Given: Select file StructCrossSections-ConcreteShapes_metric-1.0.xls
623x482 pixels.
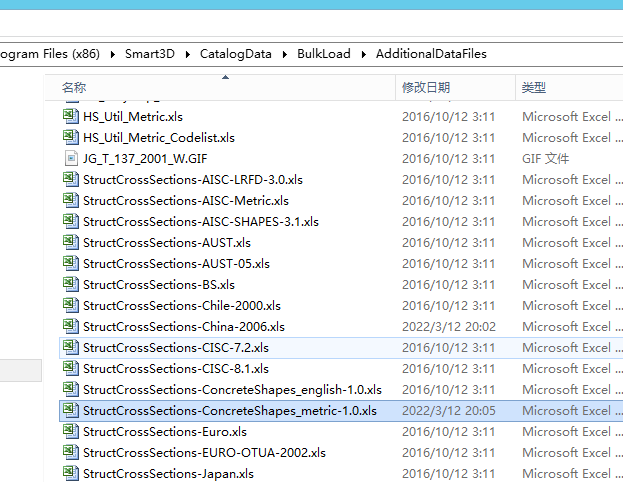Looking at the screenshot, I should pyautogui.click(x=230, y=411).
